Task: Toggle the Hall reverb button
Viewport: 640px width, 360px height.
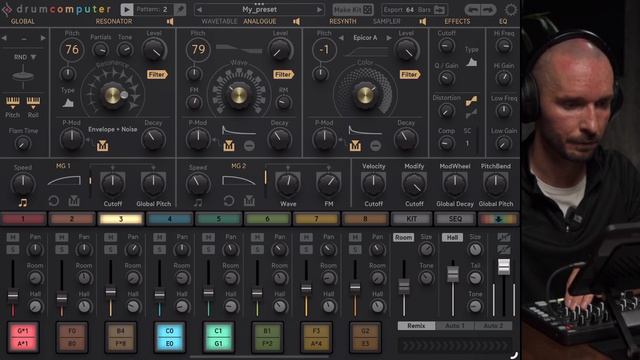Action: 452,237
